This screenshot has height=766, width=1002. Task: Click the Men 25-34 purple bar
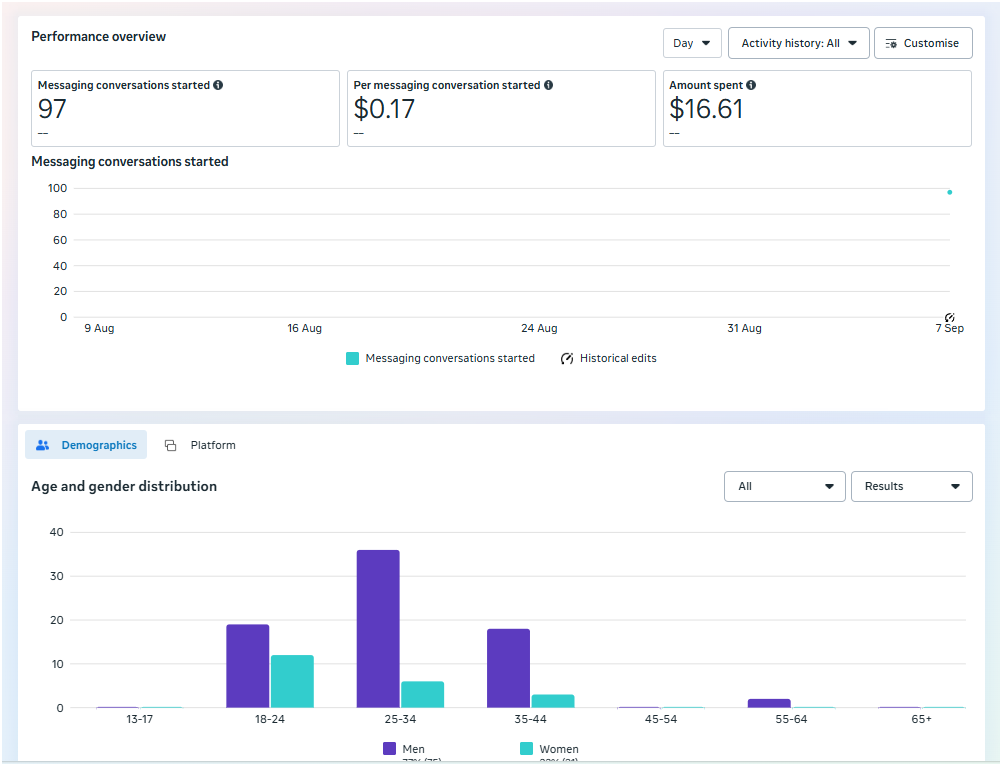[378, 628]
